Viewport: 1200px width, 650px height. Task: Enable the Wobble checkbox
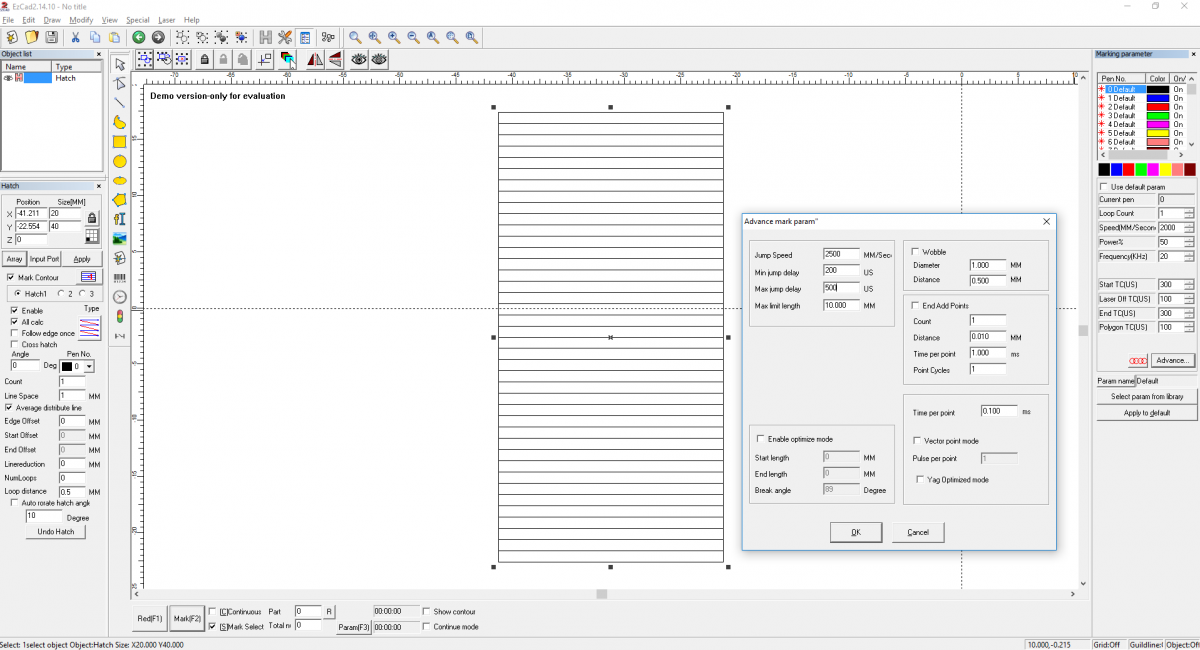click(915, 252)
